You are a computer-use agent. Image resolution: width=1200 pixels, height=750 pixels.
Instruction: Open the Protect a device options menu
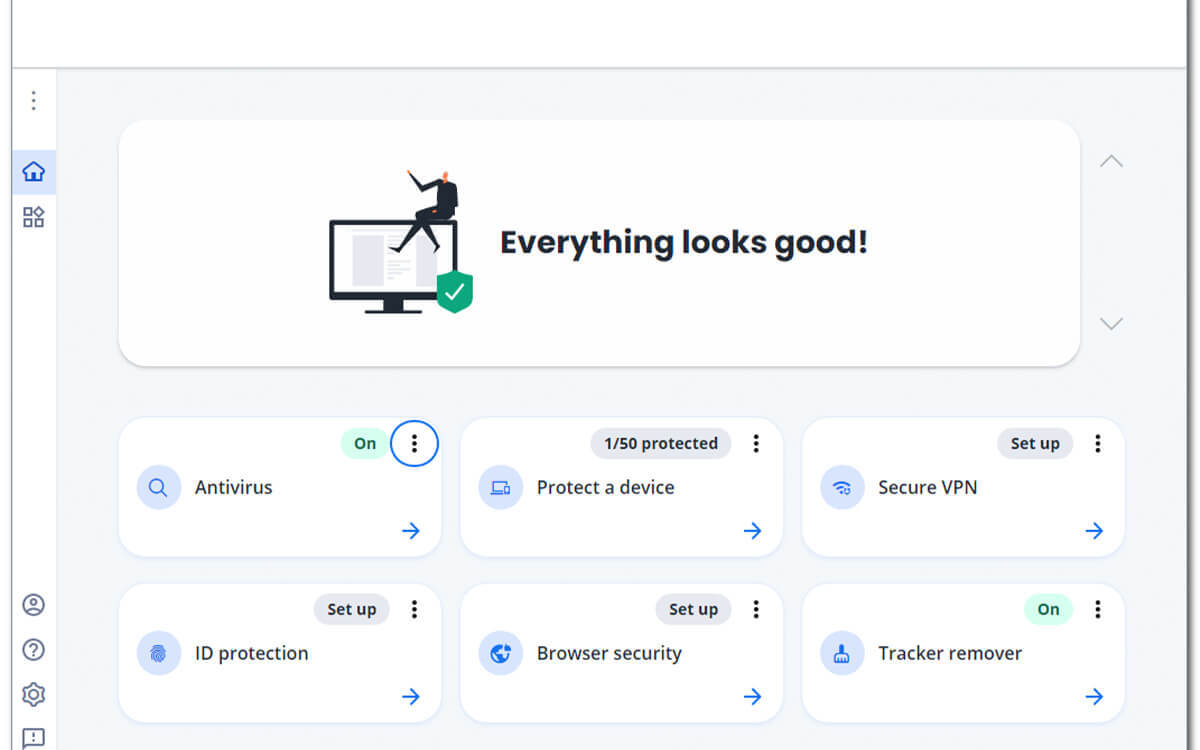click(x=756, y=443)
